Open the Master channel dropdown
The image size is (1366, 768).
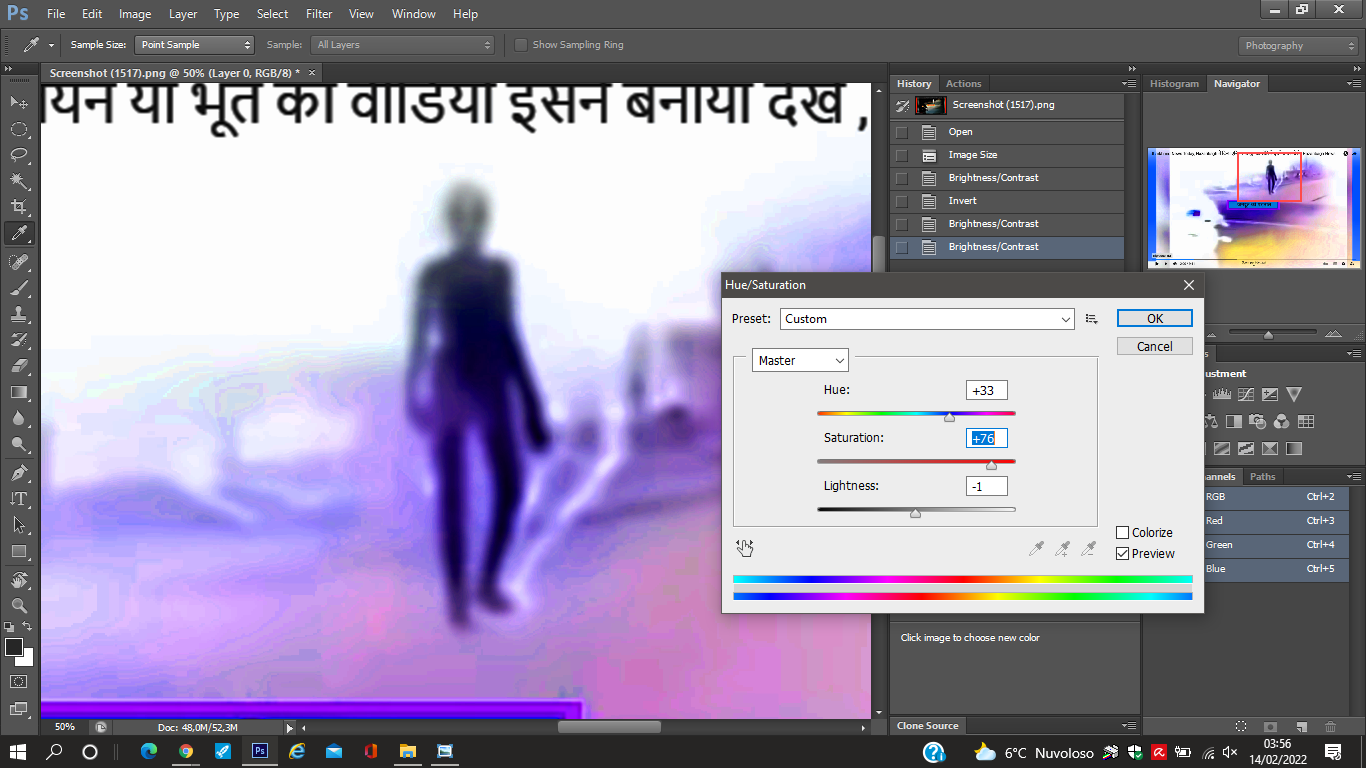click(801, 361)
